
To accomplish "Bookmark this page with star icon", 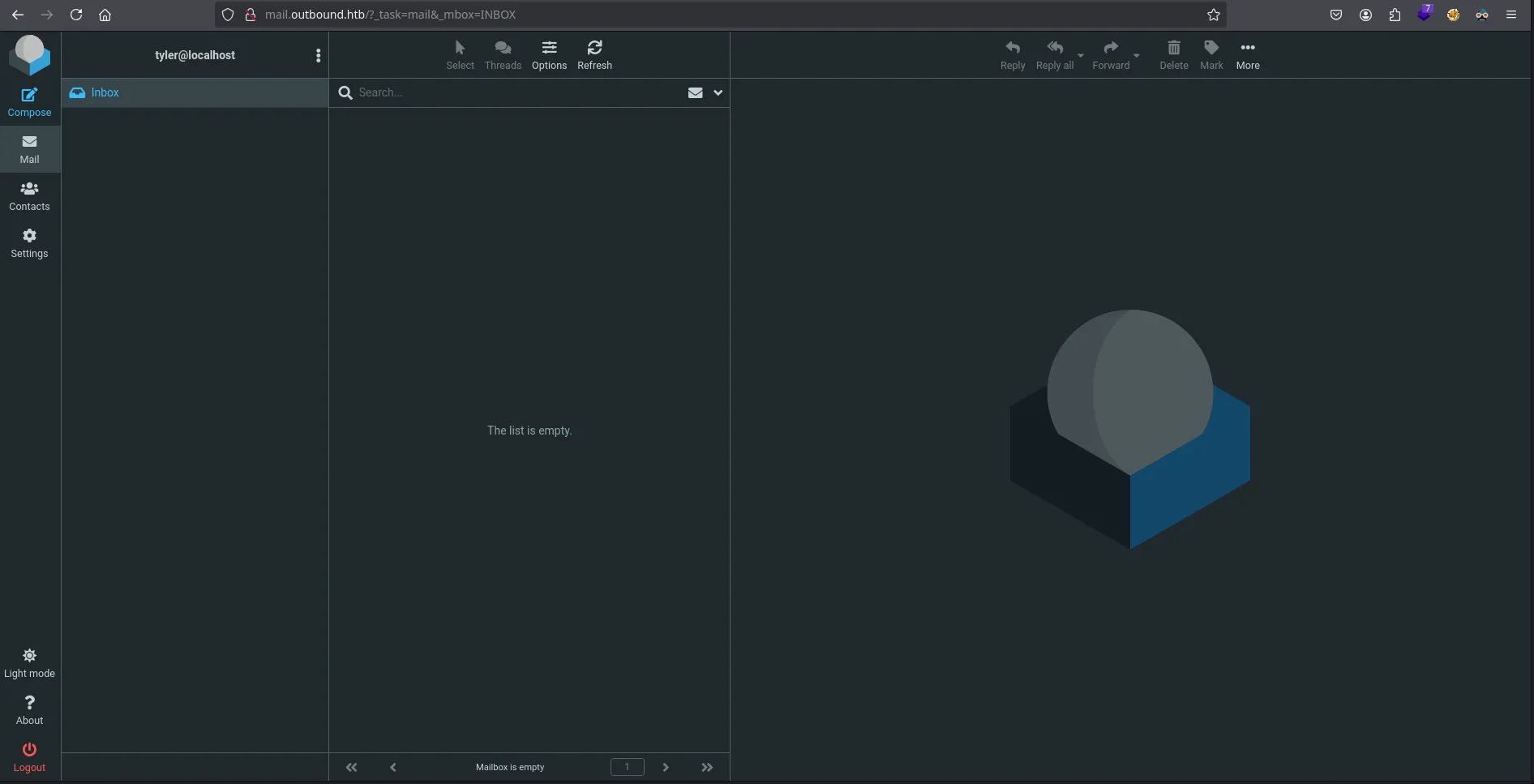I will (1213, 15).
